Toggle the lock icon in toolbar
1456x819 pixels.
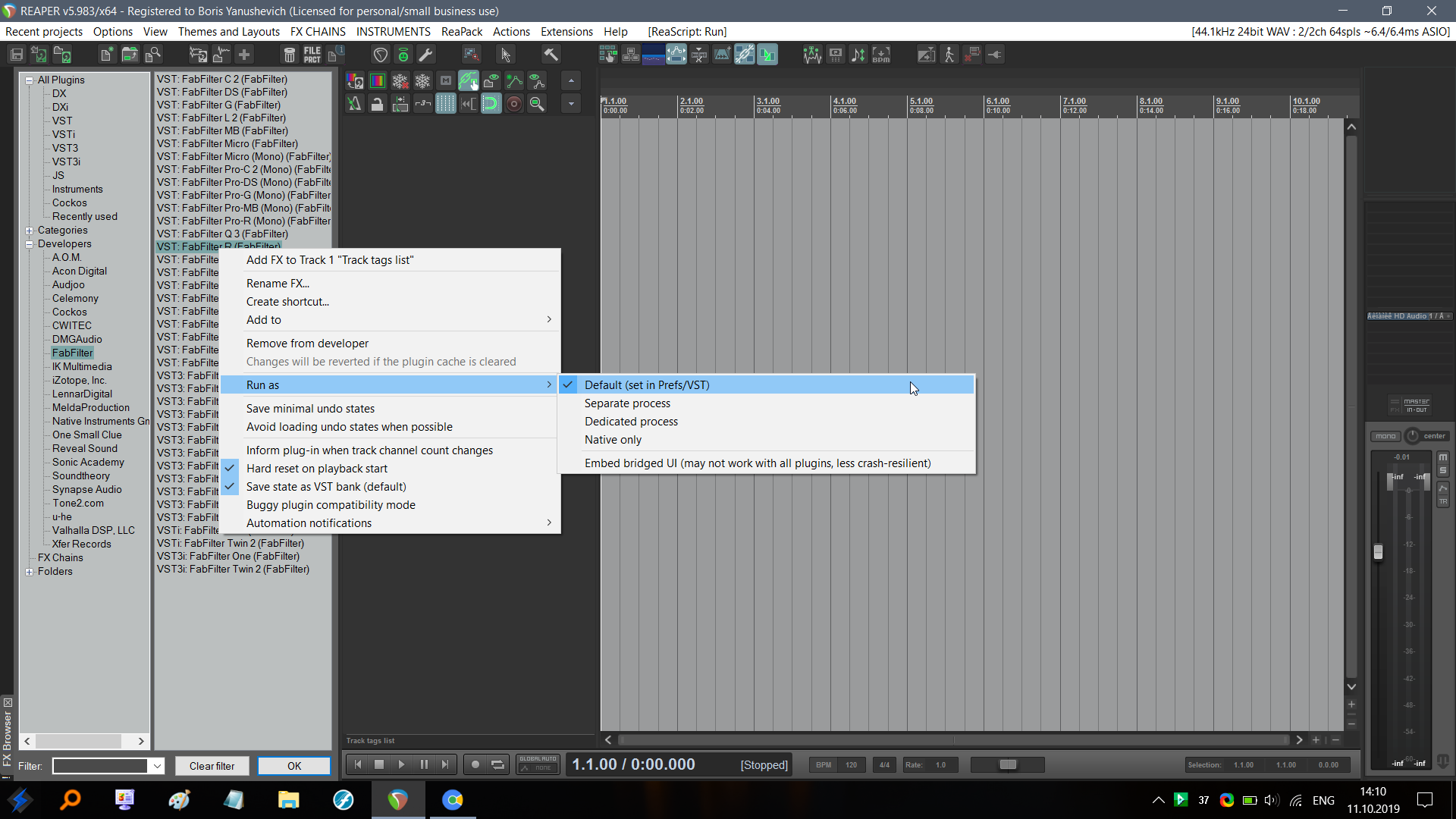coord(377,104)
